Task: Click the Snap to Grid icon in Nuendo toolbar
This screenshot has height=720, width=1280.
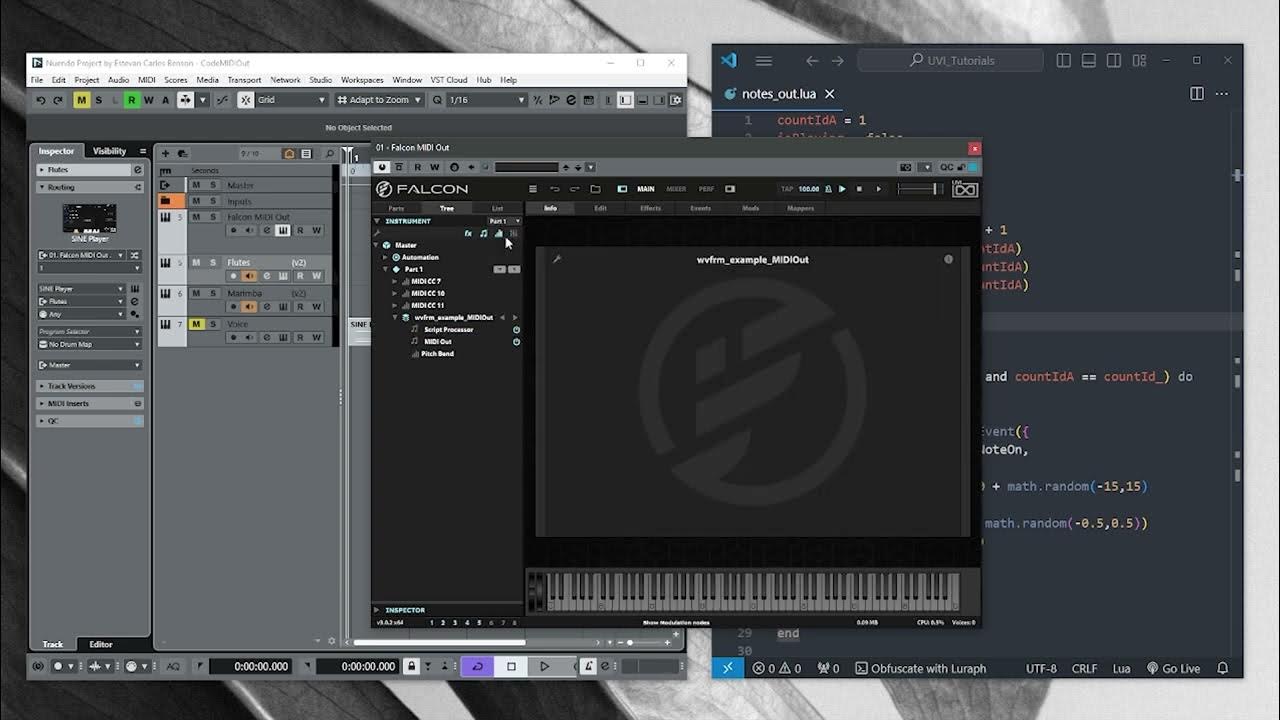Action: click(246, 100)
